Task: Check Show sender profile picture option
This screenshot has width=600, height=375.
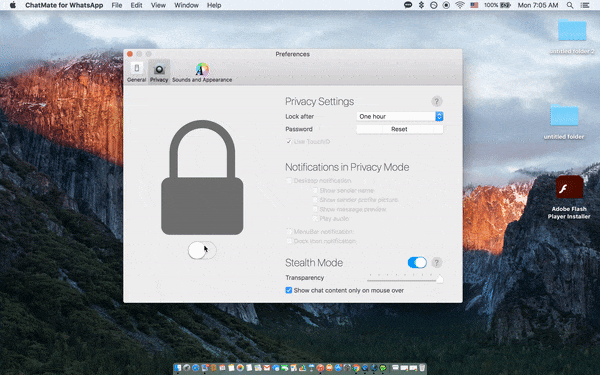Action: [315, 200]
